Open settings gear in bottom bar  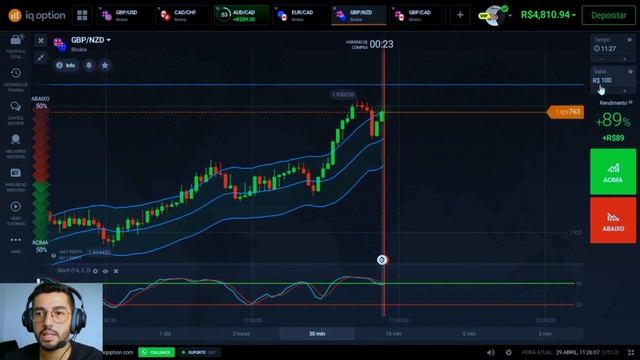[x=509, y=352]
